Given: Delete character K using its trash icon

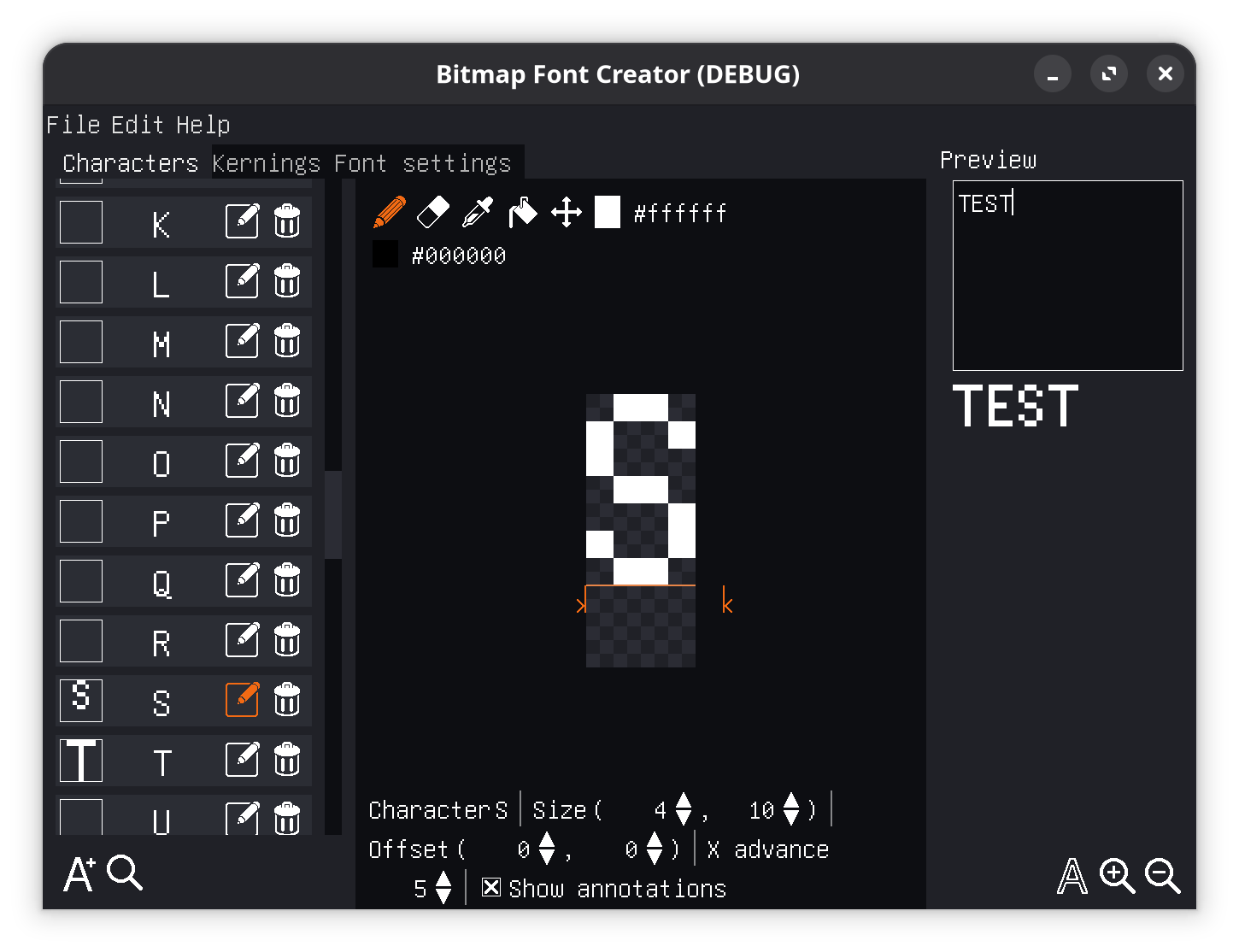Looking at the screenshot, I should point(287,221).
